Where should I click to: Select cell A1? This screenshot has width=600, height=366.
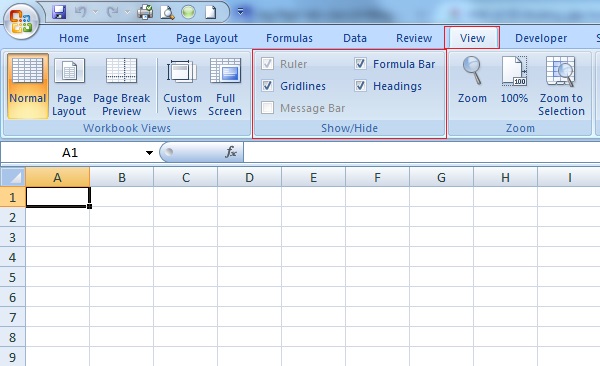click(58, 197)
